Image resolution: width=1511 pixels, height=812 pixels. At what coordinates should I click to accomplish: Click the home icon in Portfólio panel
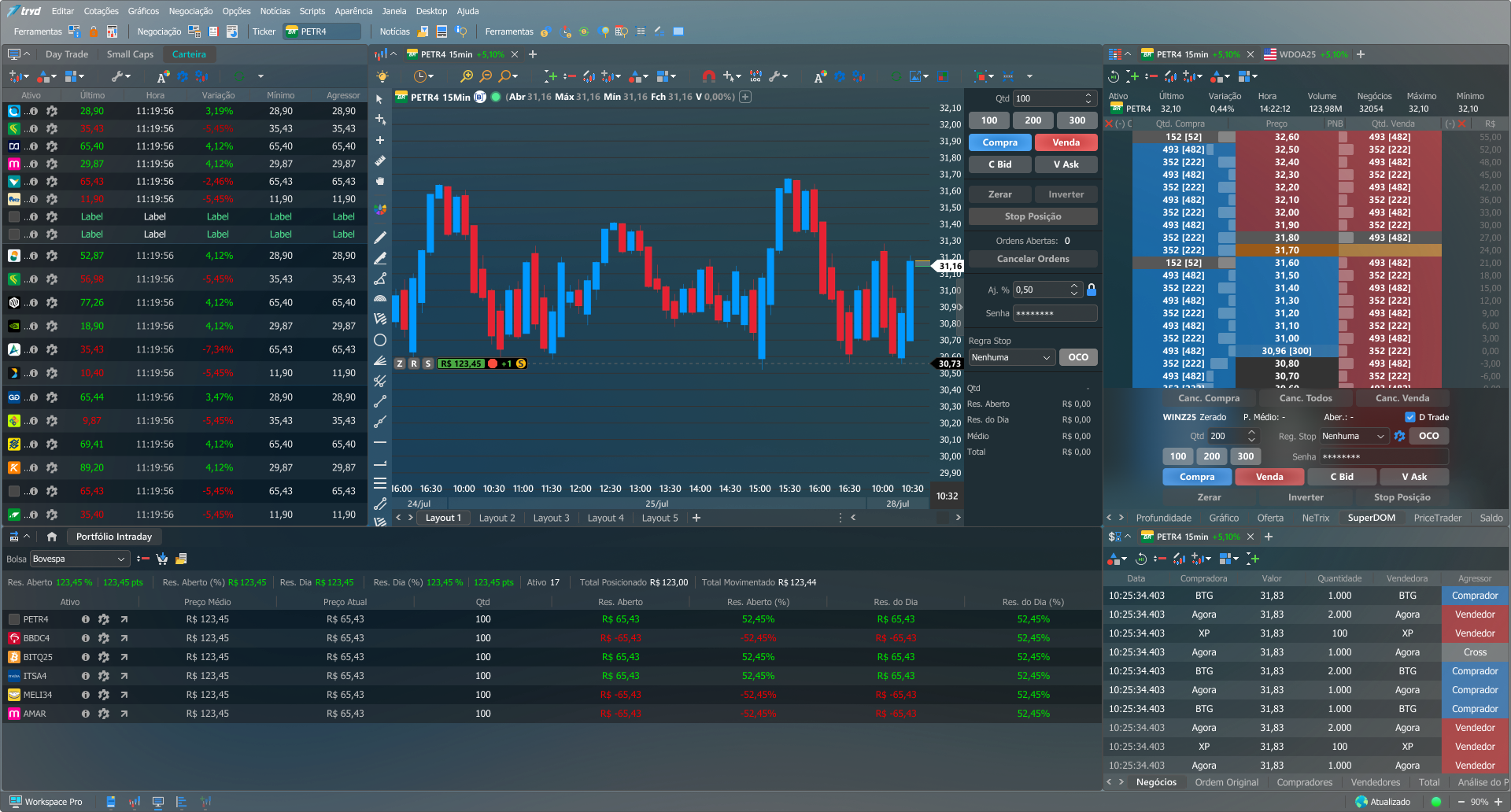tap(52, 537)
